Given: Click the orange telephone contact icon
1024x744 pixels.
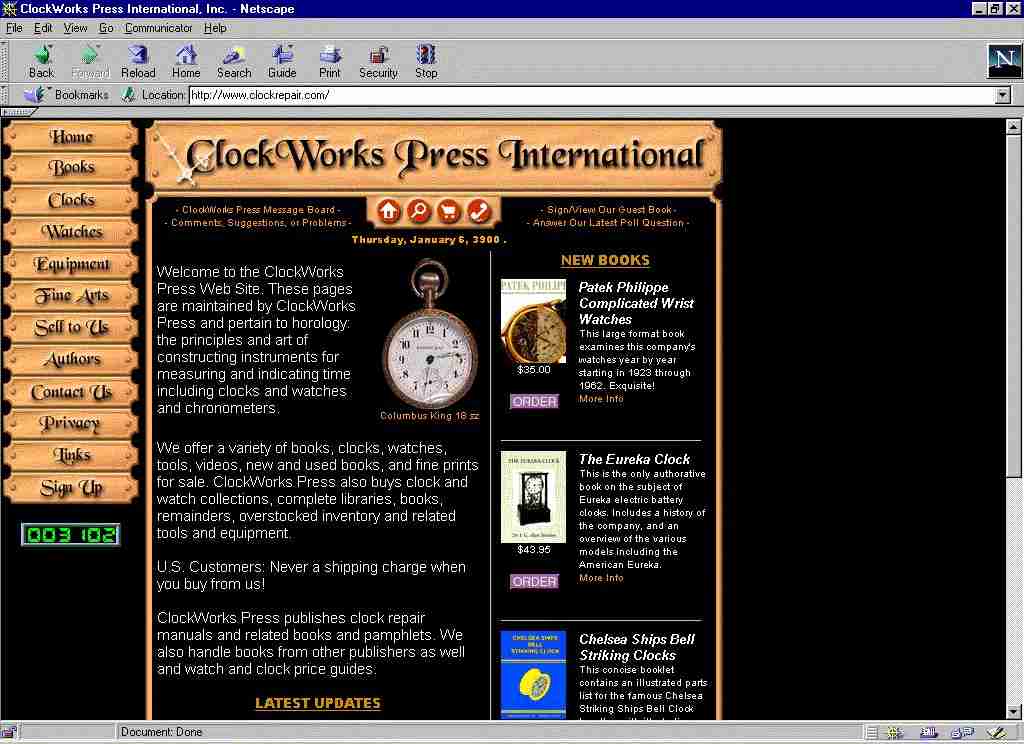Looking at the screenshot, I should tap(479, 211).
